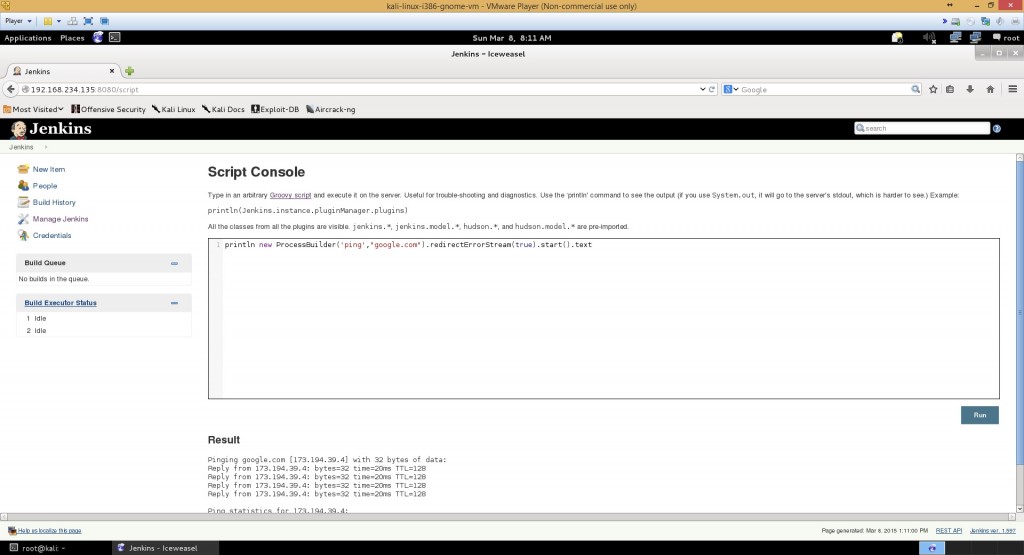Open the URL history dropdown arrow

point(703,89)
